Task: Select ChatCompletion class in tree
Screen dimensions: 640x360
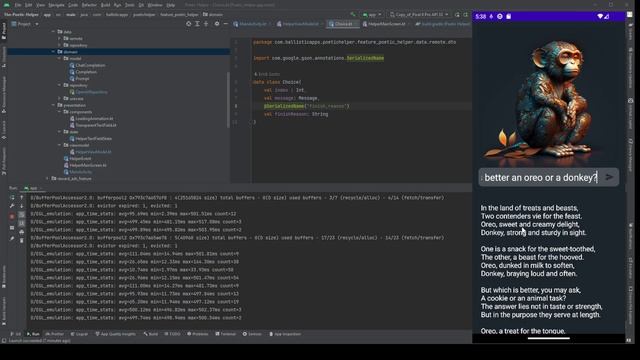Action: click(87, 65)
